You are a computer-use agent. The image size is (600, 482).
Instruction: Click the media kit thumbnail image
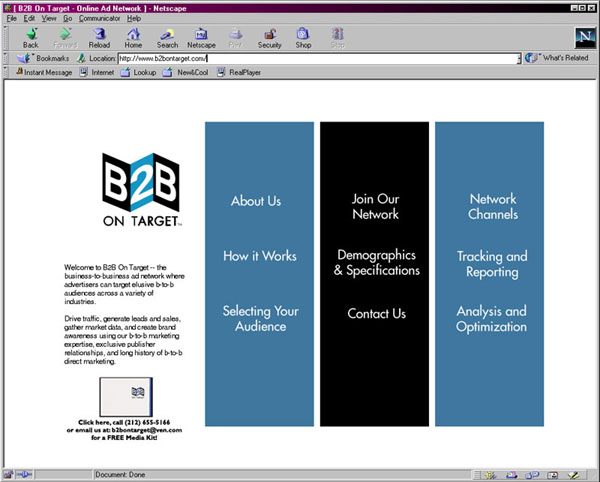click(126, 397)
